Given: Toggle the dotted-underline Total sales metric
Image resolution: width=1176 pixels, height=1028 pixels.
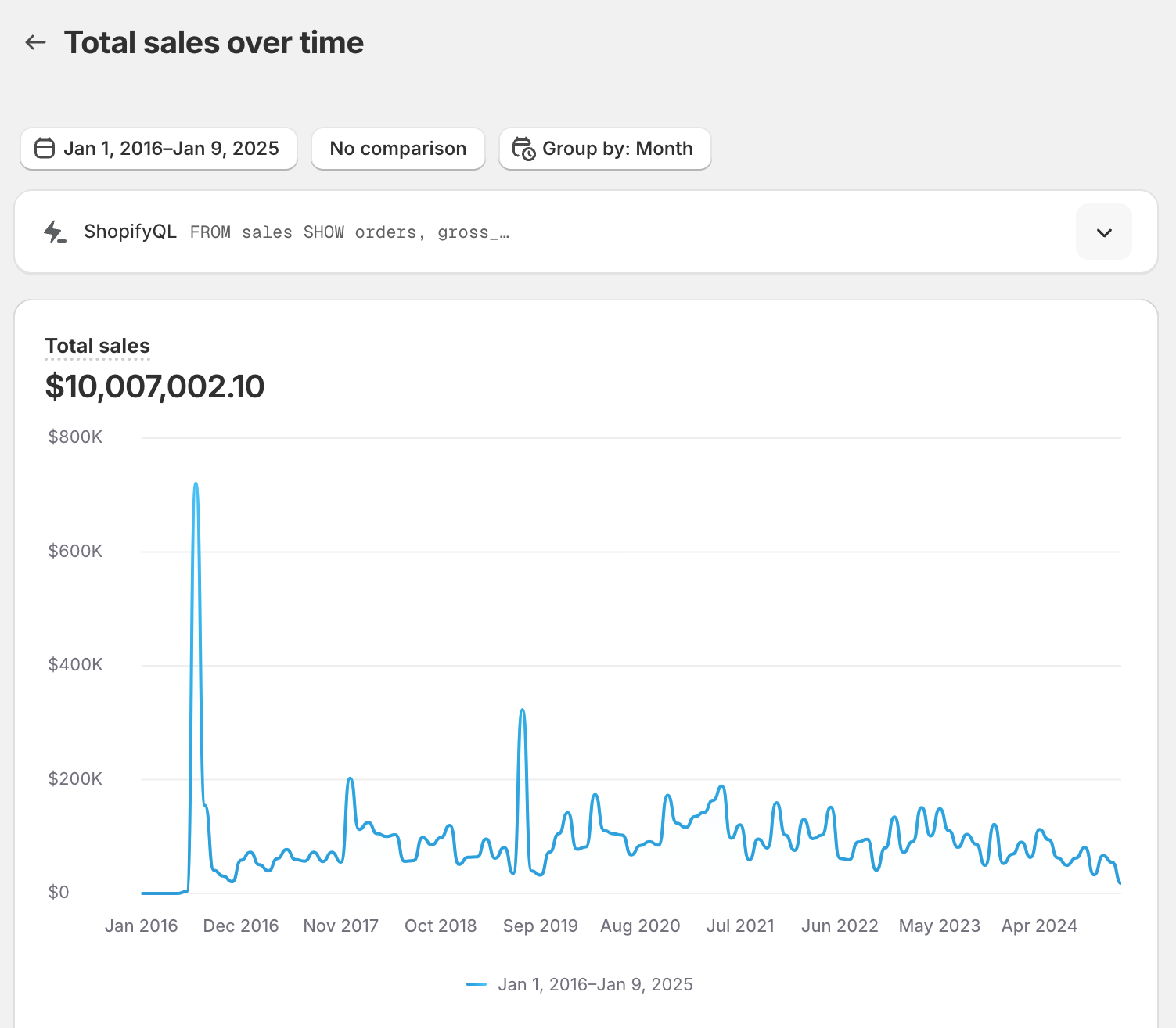Looking at the screenshot, I should [x=97, y=345].
